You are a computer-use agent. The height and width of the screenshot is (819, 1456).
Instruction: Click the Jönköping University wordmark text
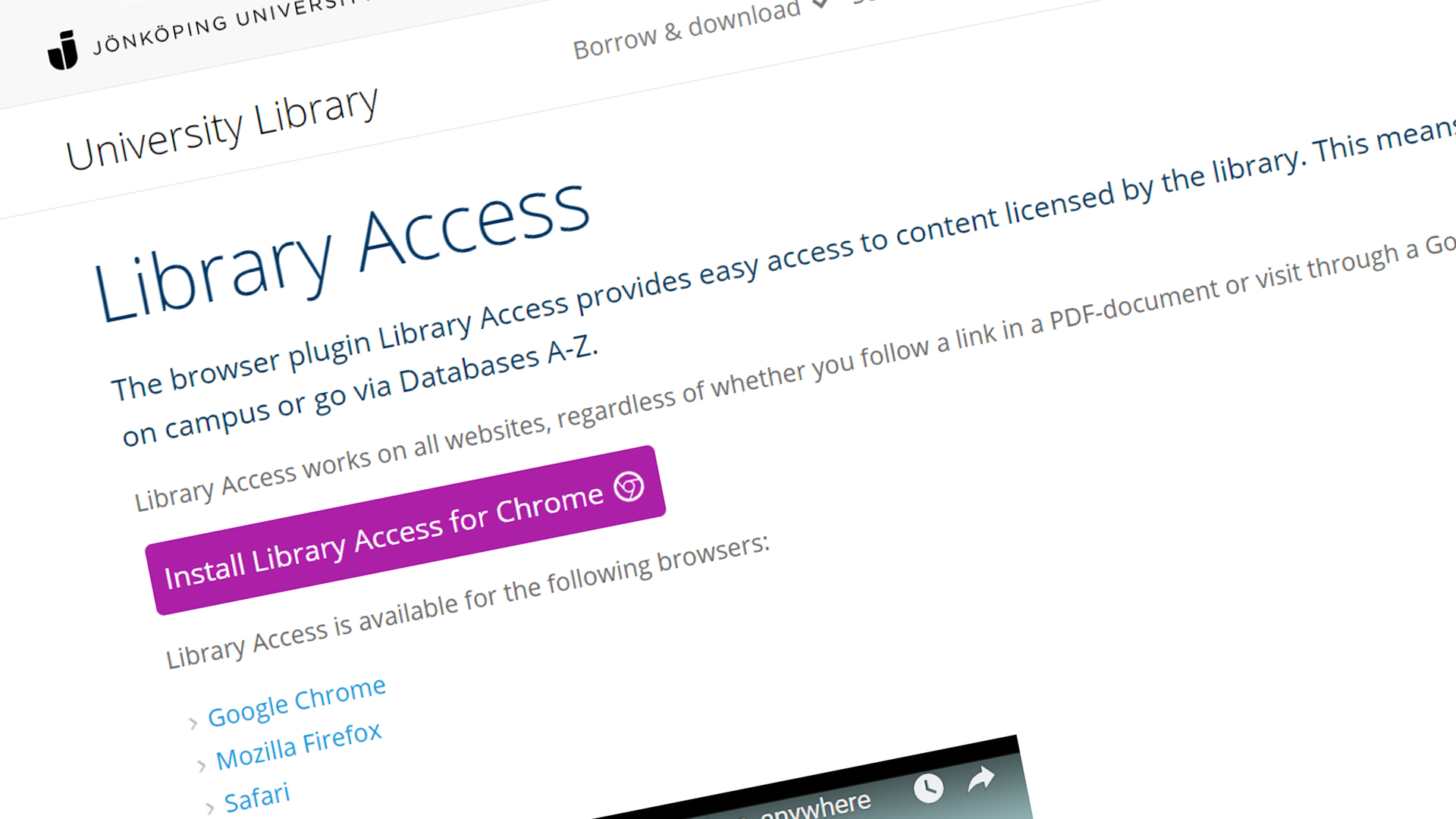click(227, 27)
